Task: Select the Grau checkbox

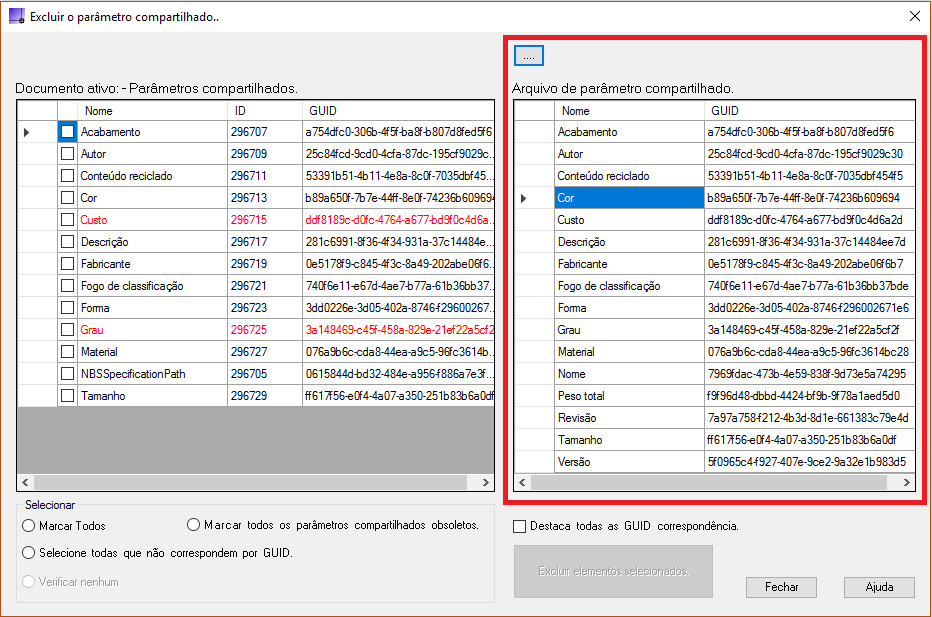Action: click(67, 329)
